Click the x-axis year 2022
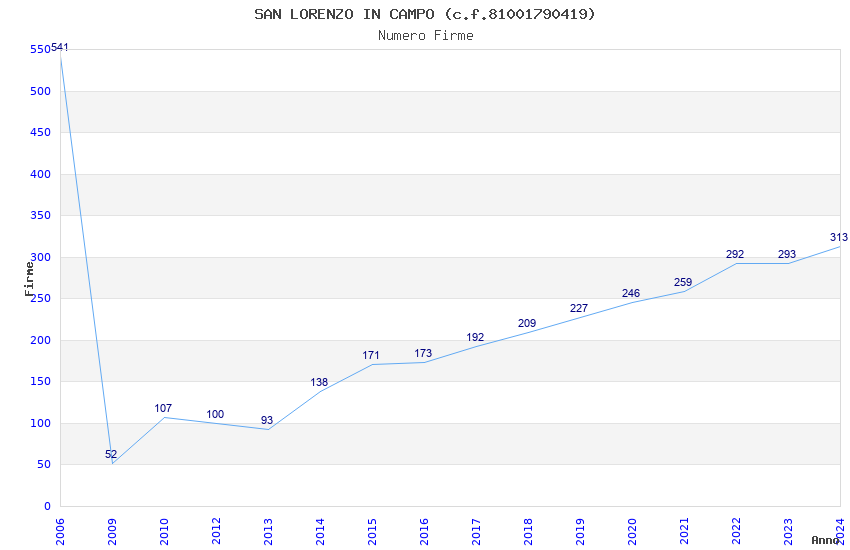This screenshot has width=850, height=550. click(x=736, y=532)
